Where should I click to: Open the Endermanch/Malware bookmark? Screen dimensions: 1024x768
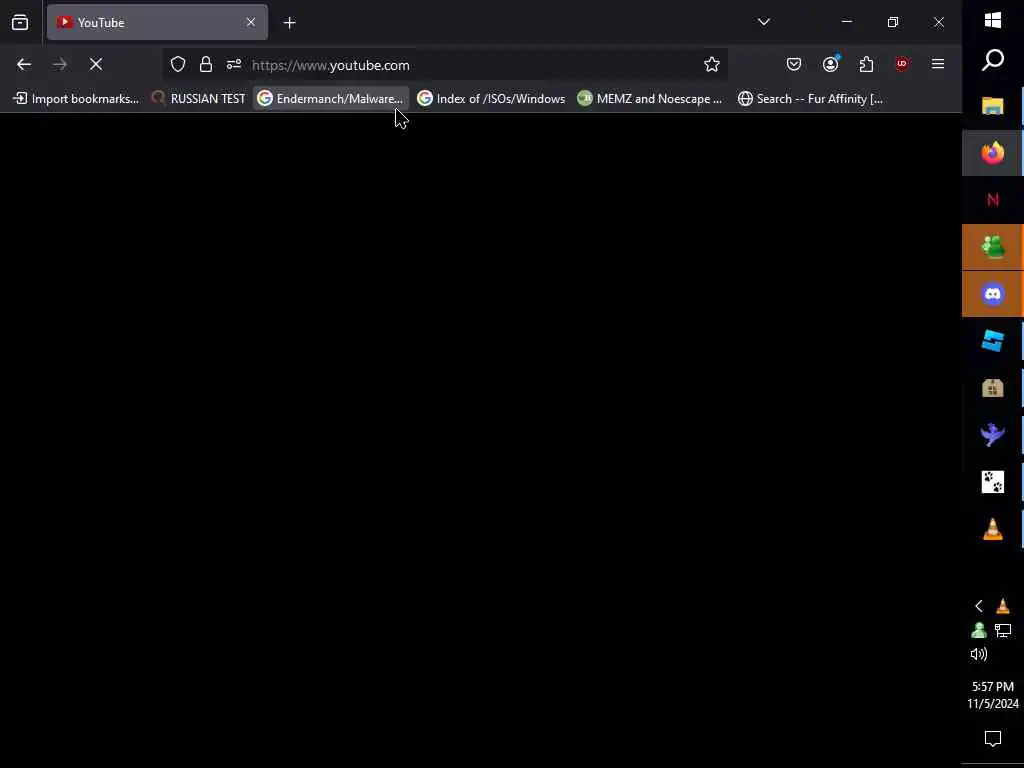(x=330, y=99)
